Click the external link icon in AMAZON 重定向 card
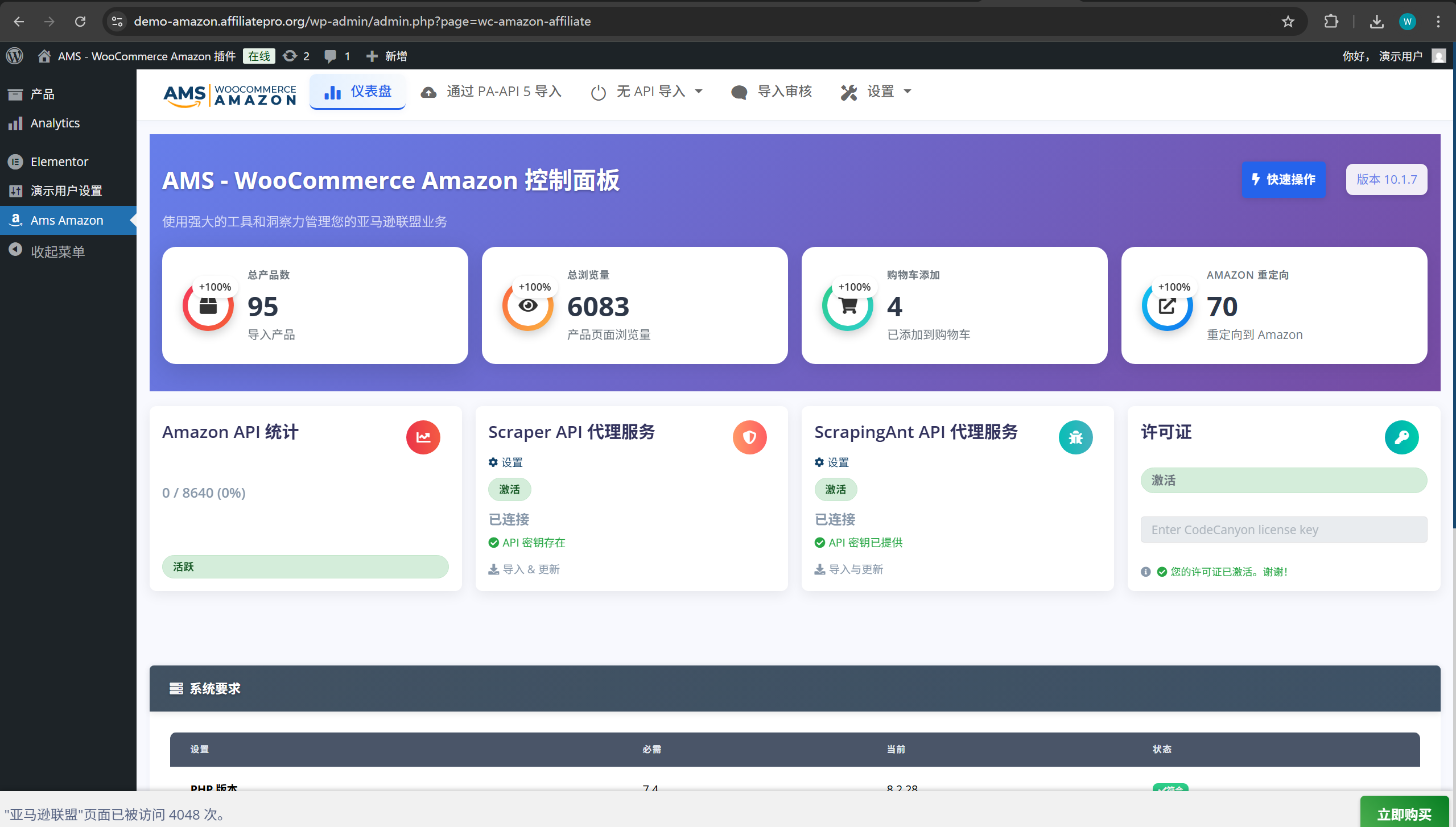Screen dimensions: 1456x827 (1167, 306)
